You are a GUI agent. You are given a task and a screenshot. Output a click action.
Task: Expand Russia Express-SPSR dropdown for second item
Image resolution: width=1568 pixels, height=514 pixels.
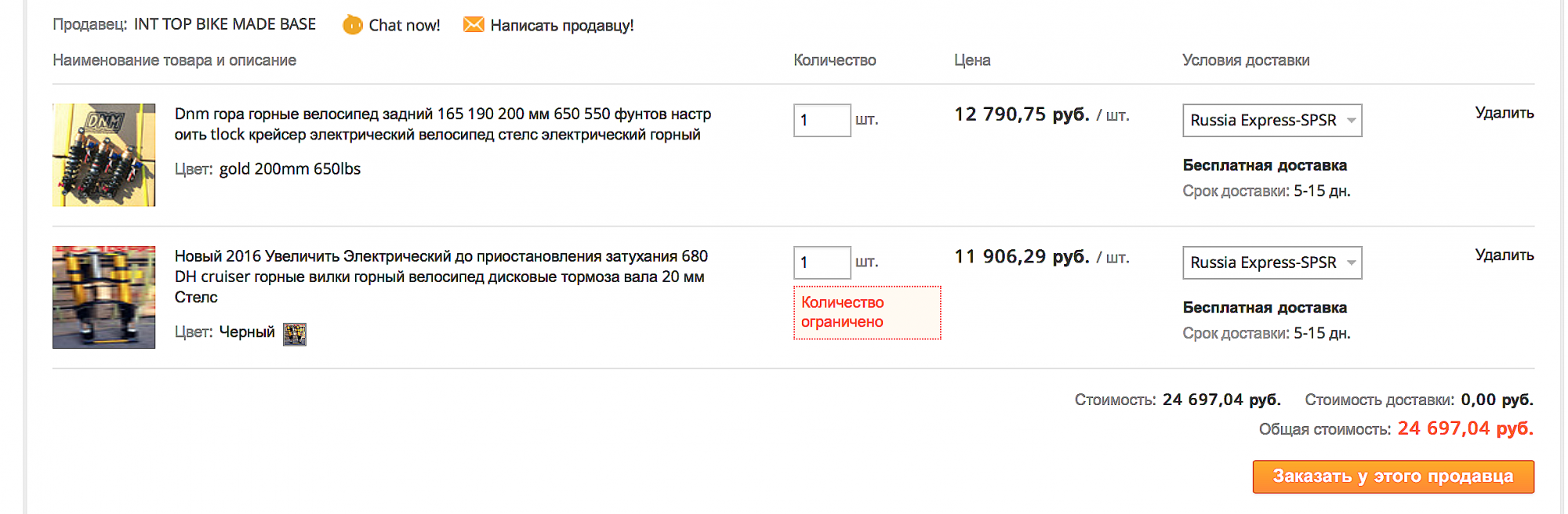click(1271, 262)
